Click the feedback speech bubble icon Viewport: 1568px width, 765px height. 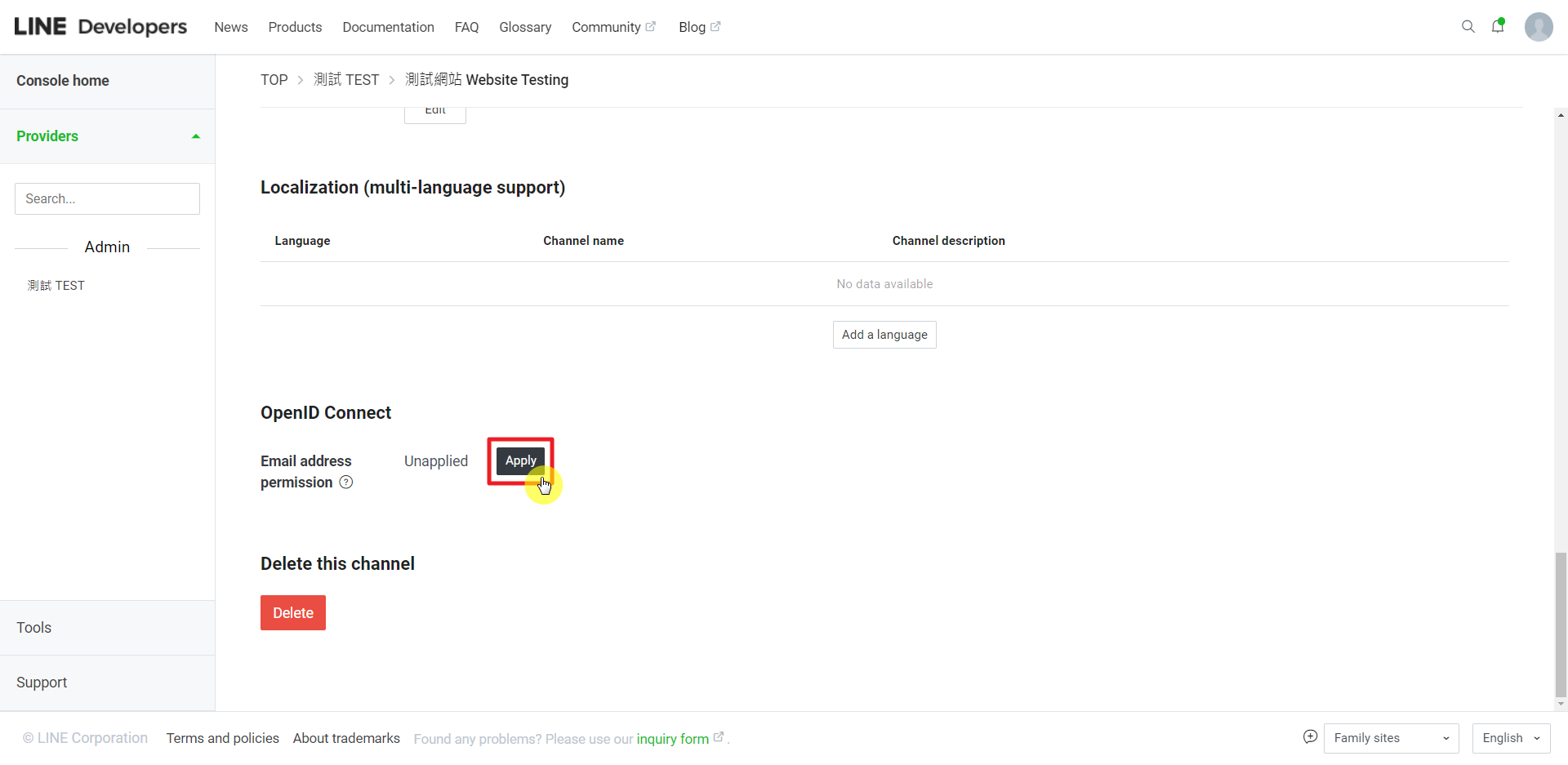point(1310,737)
